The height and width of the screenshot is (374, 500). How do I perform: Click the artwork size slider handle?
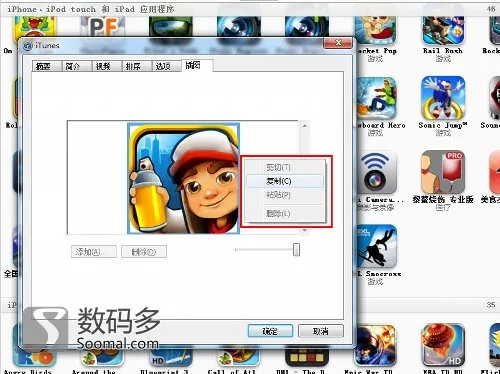(296, 250)
